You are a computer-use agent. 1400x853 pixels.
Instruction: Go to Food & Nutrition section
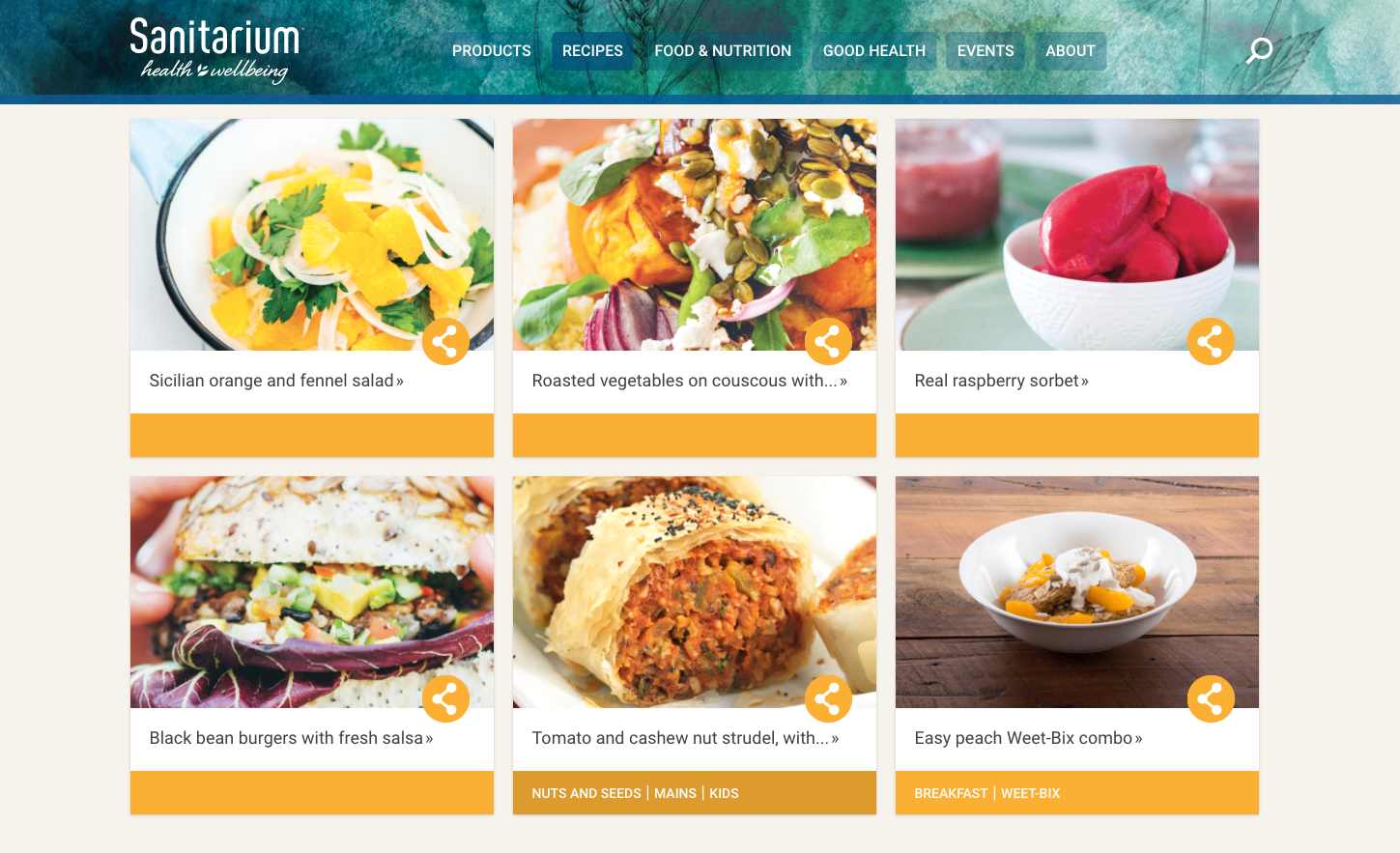(723, 51)
